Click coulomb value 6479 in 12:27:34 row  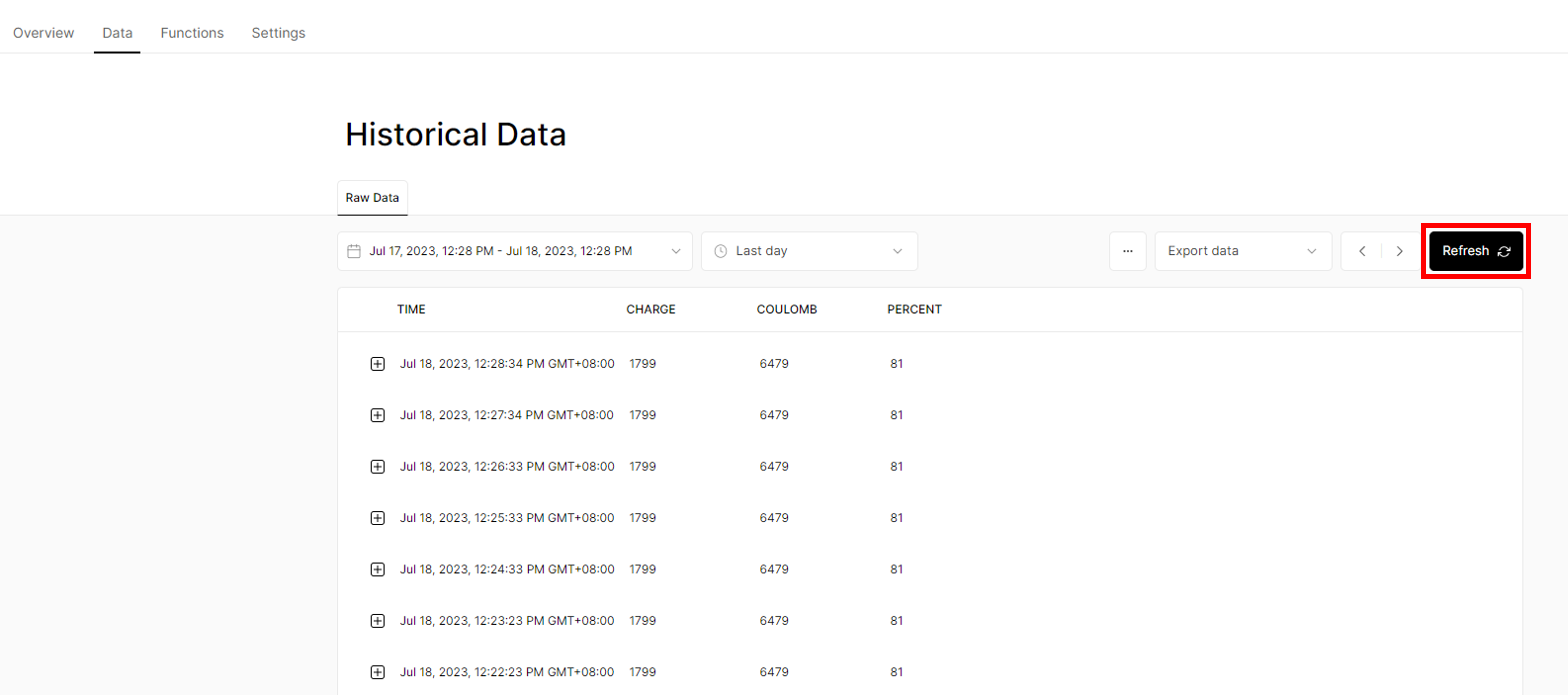(x=774, y=415)
